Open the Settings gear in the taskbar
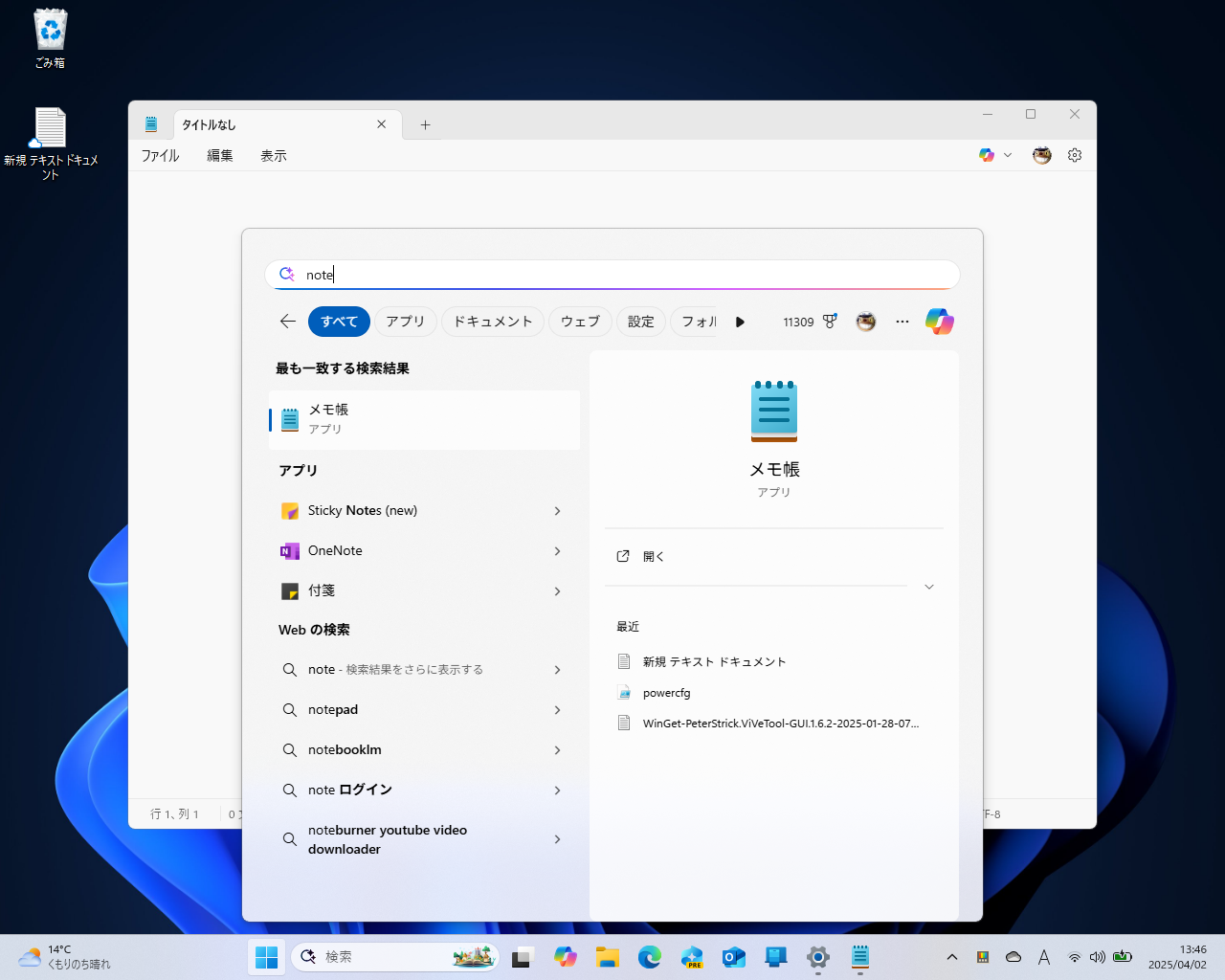Image resolution: width=1225 pixels, height=980 pixels. (x=818, y=957)
